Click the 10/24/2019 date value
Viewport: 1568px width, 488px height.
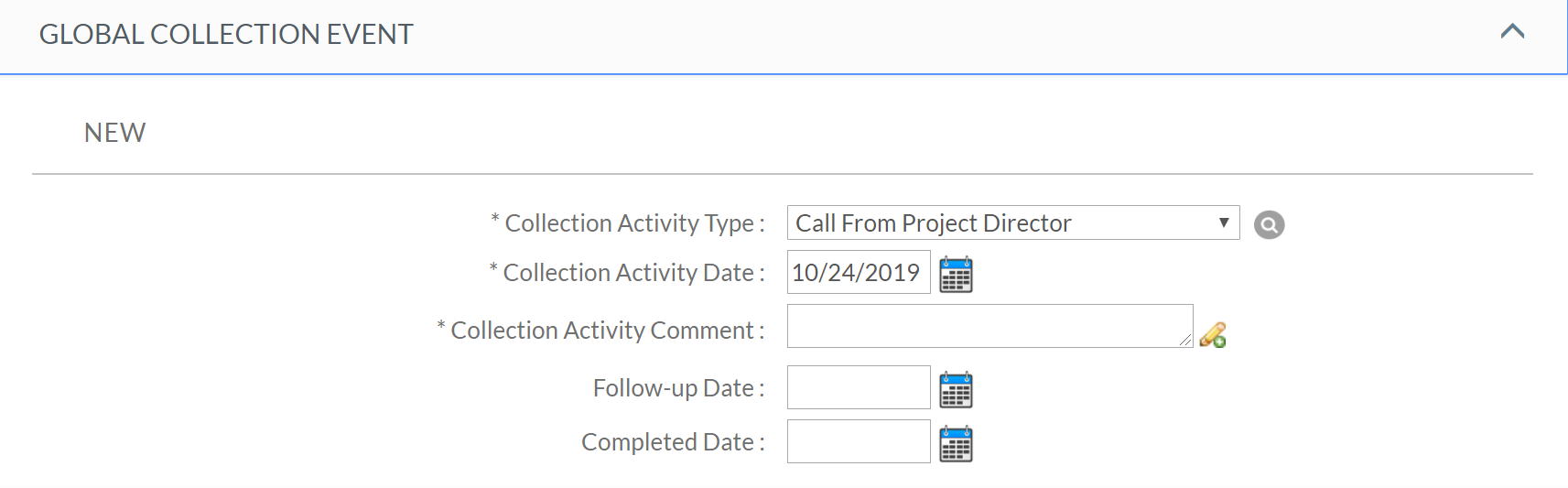coord(855,273)
